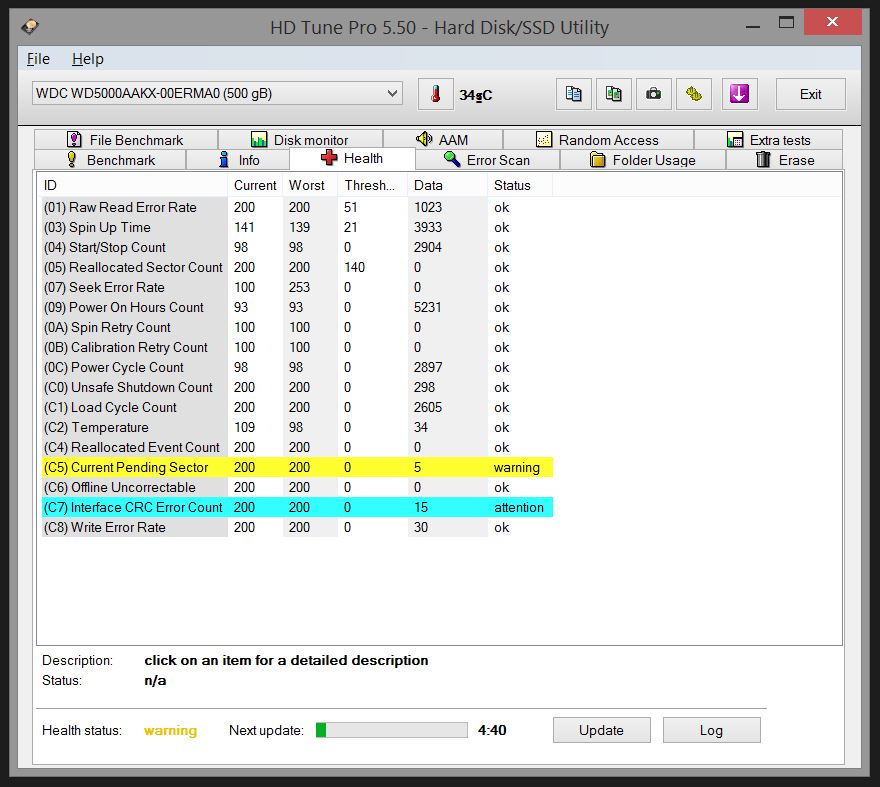Click the 4:40 next update countdown
Image resolution: width=880 pixels, height=787 pixels.
pyautogui.click(x=492, y=730)
